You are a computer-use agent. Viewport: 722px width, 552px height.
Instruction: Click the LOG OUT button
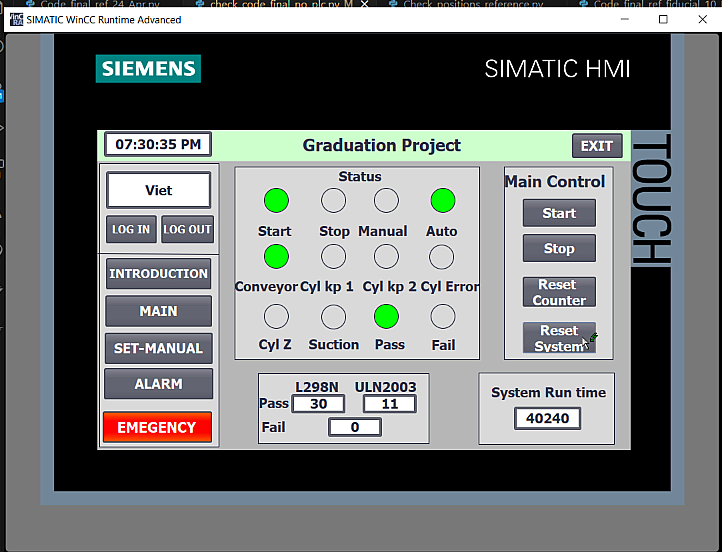(187, 229)
